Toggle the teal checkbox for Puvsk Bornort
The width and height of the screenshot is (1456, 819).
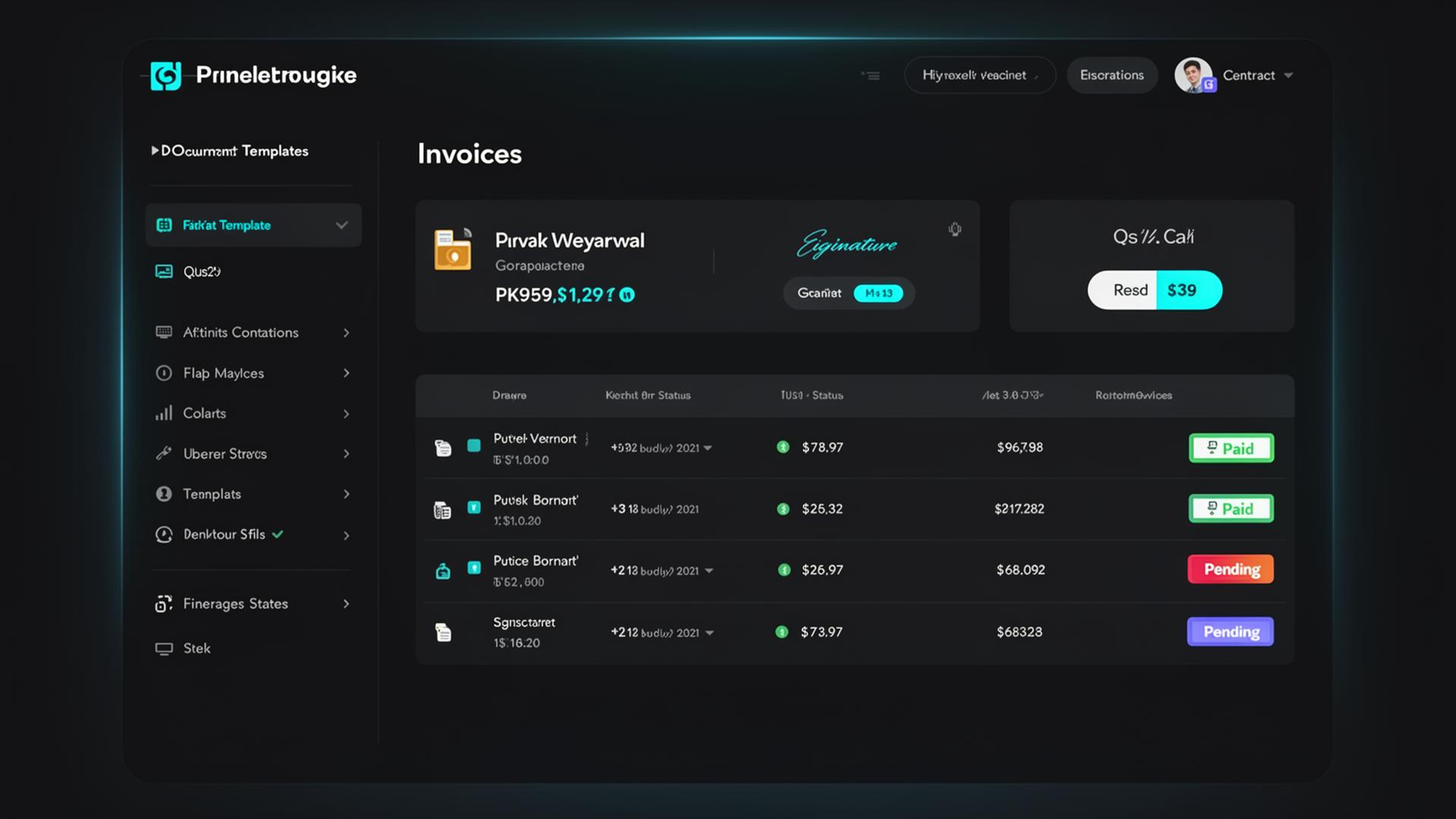474,507
